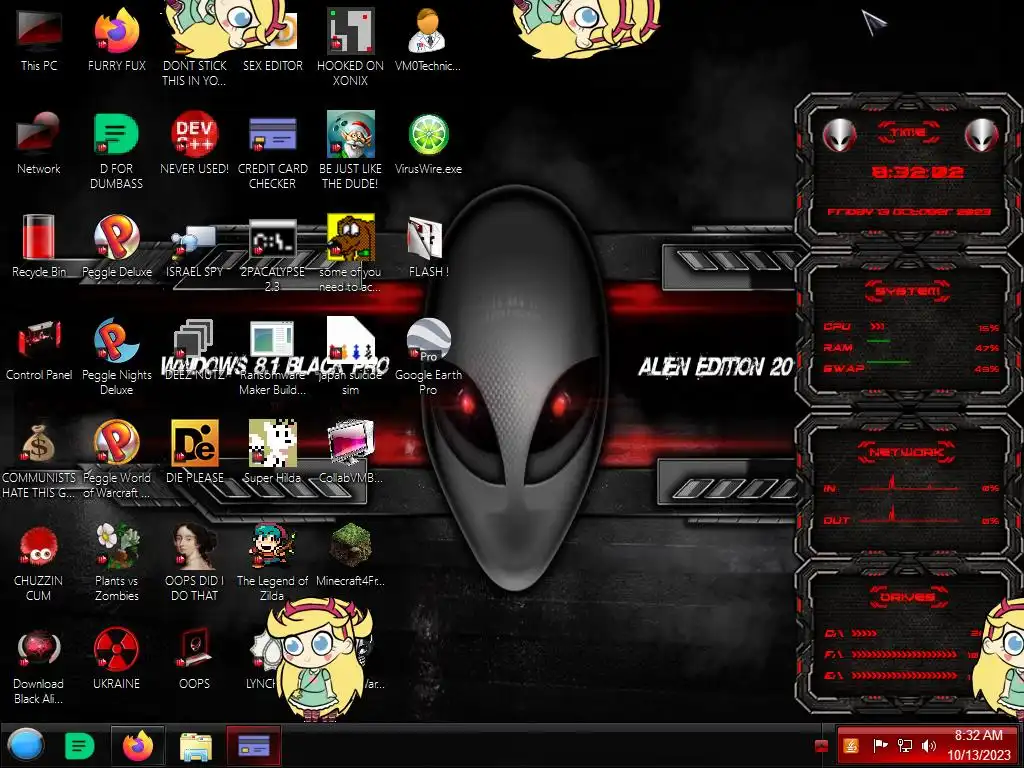Select BE JUST LIKE THE DUDE! icon
Screen dimensions: 1024x768
point(350,150)
